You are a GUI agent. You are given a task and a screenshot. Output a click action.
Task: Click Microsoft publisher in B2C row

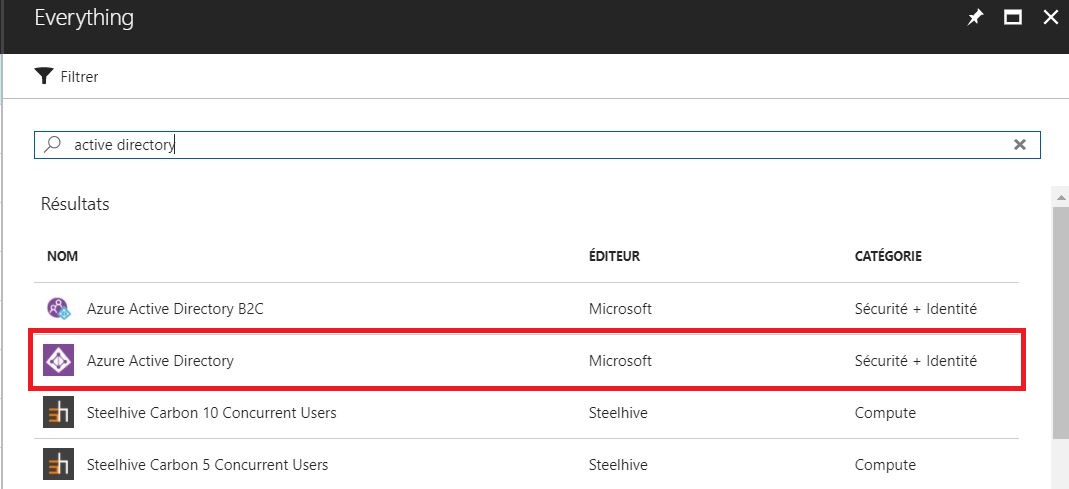[x=620, y=309]
